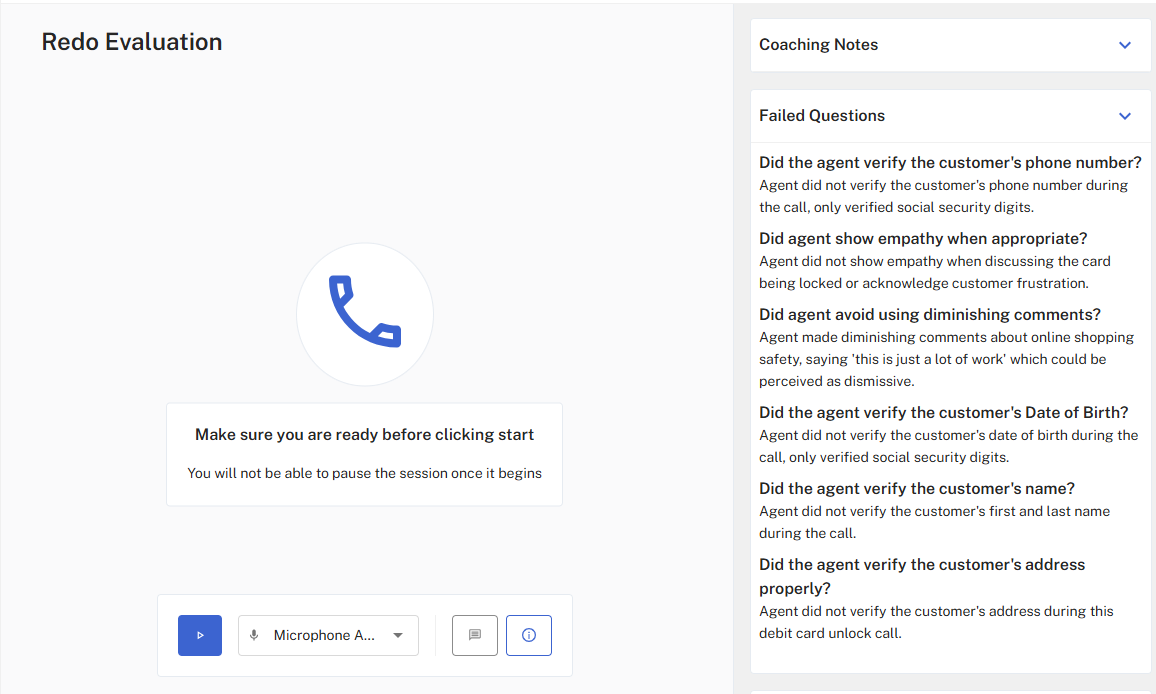Click the diminishing comments failed question
Viewport: 1156px width, 694px height.
tap(930, 315)
